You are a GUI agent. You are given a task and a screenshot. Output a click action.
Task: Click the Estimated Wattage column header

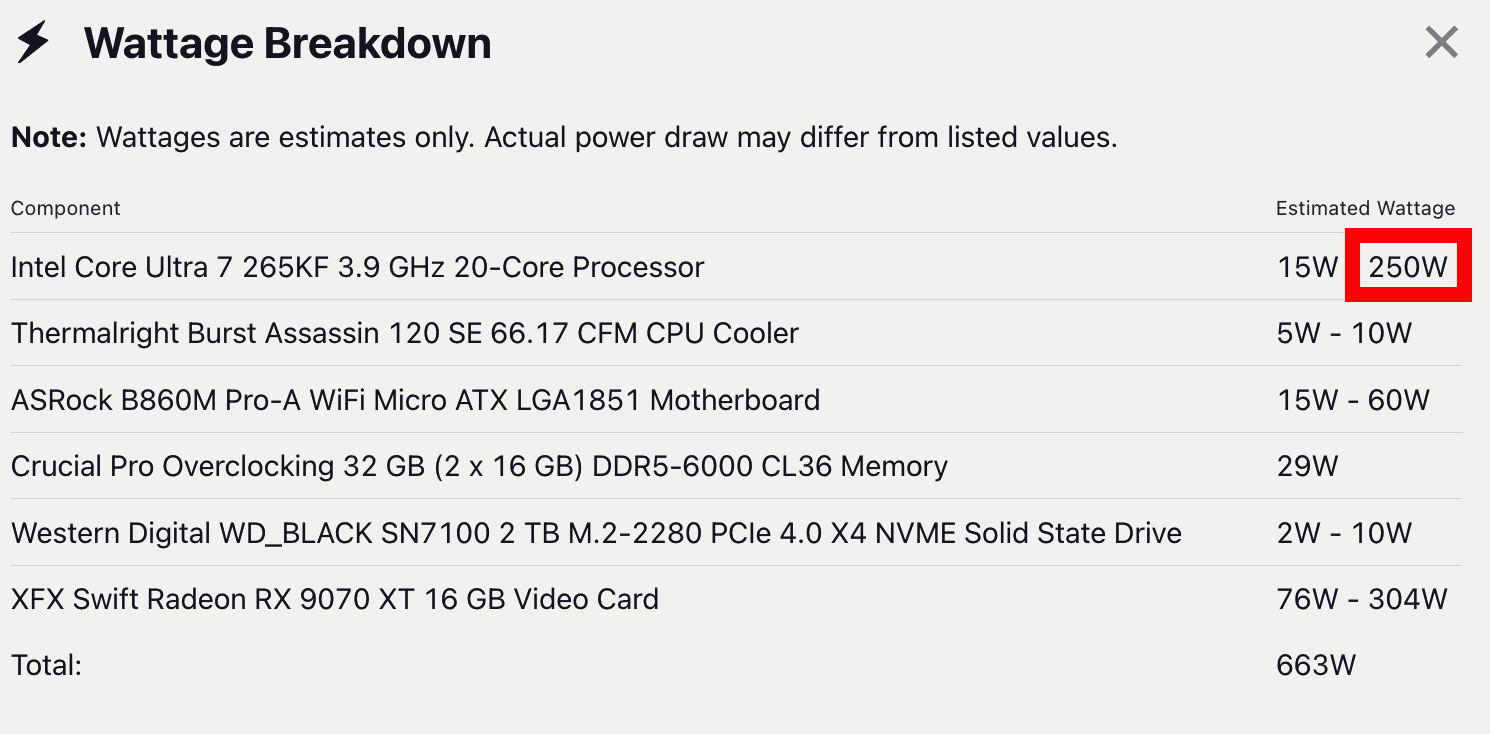pos(1365,208)
